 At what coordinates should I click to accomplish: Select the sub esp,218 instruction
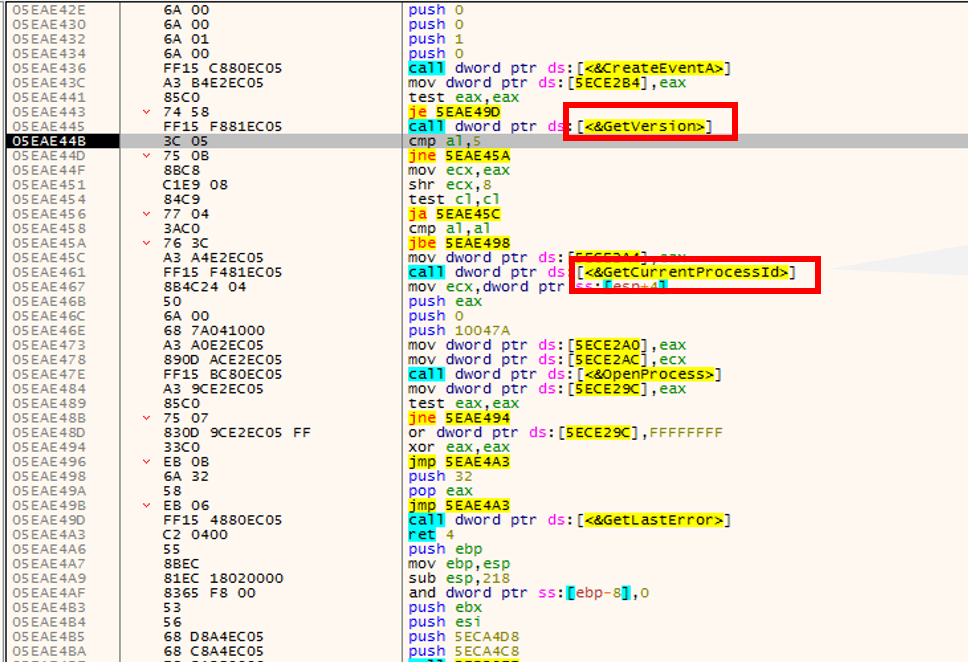tap(459, 579)
